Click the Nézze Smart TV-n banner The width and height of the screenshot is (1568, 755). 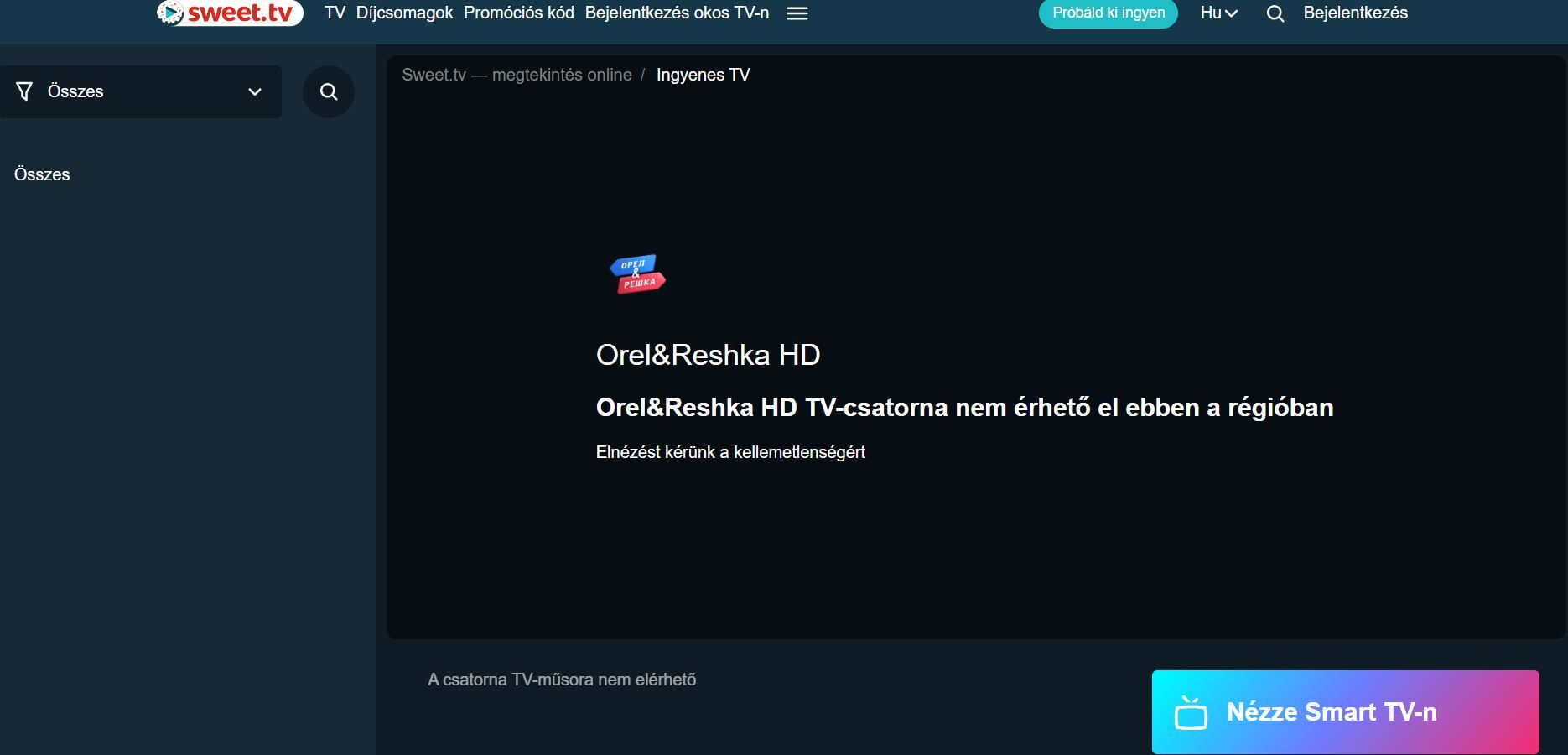[1345, 712]
